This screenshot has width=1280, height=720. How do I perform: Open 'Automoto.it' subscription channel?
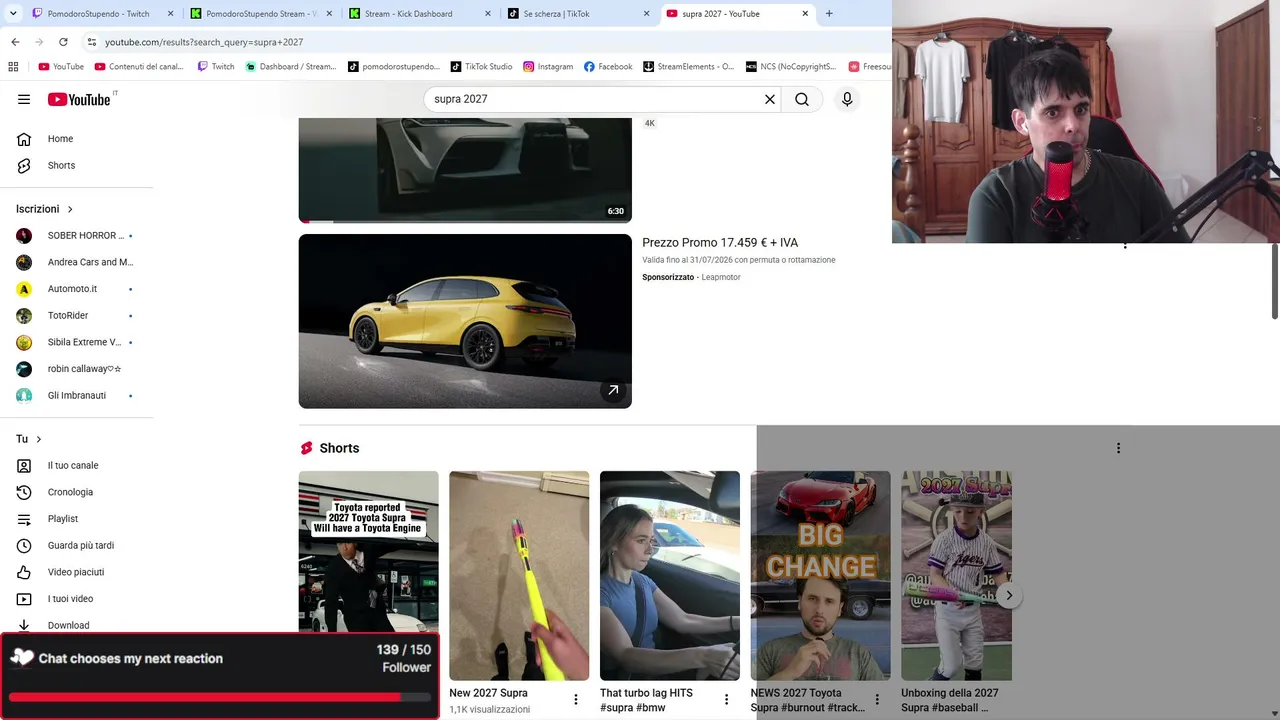[77, 289]
